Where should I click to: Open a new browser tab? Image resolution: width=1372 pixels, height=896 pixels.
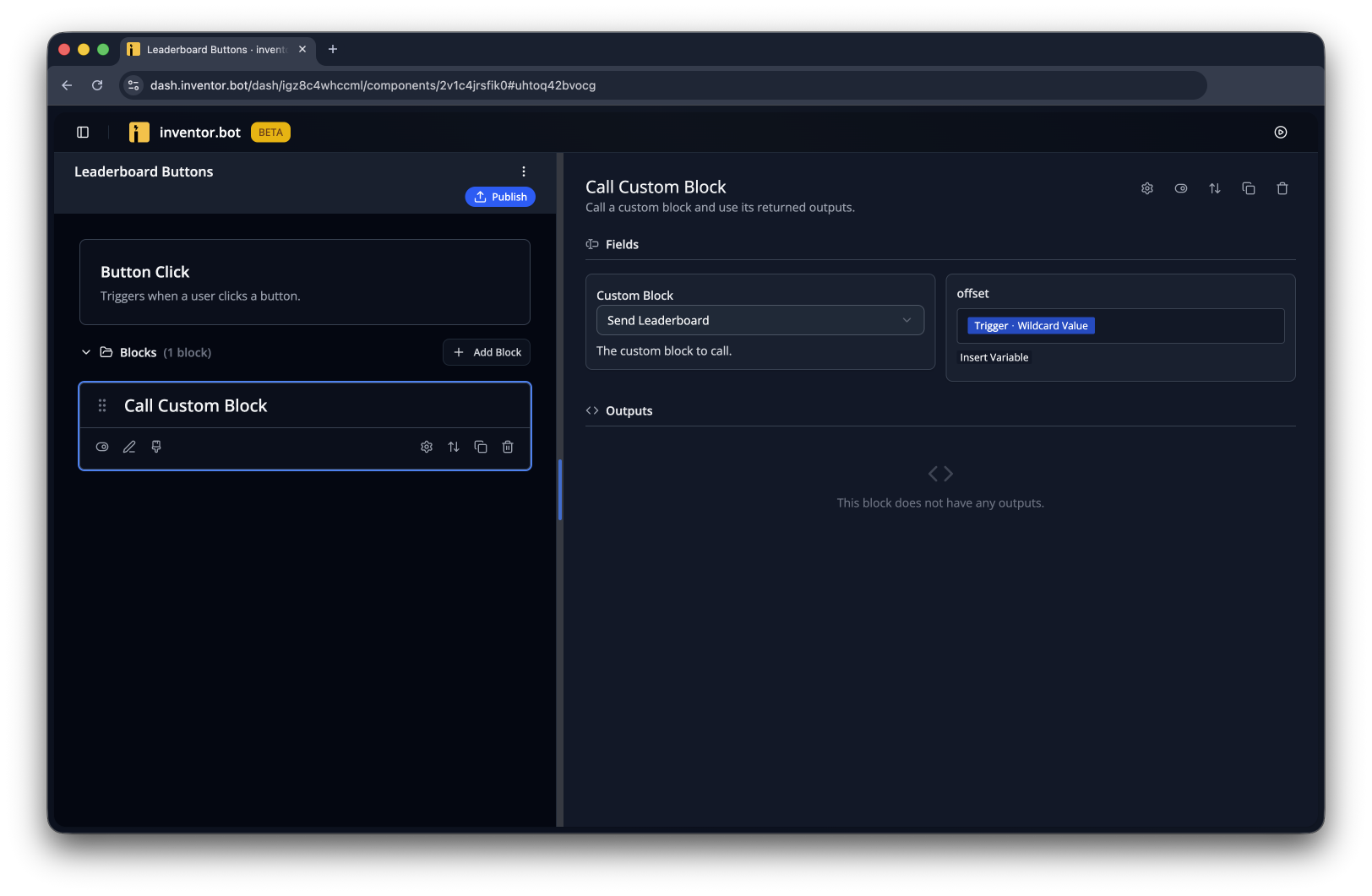(x=333, y=50)
